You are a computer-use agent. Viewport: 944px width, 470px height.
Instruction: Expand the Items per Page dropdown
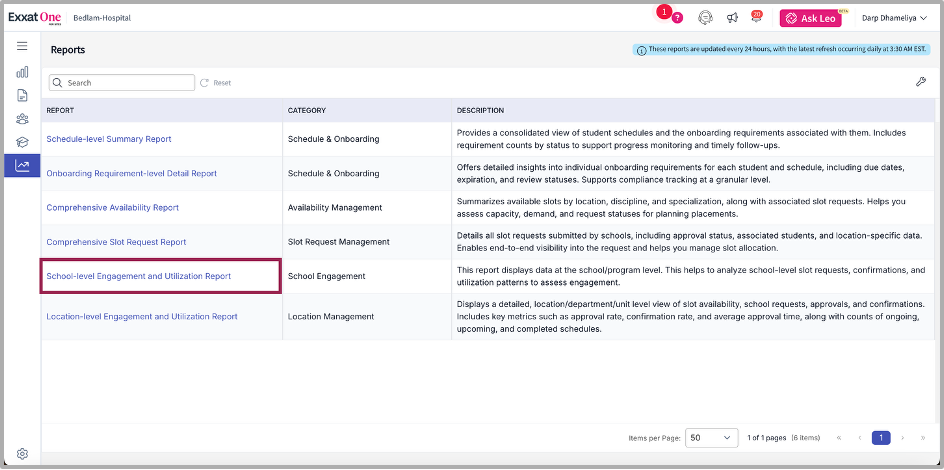click(712, 438)
